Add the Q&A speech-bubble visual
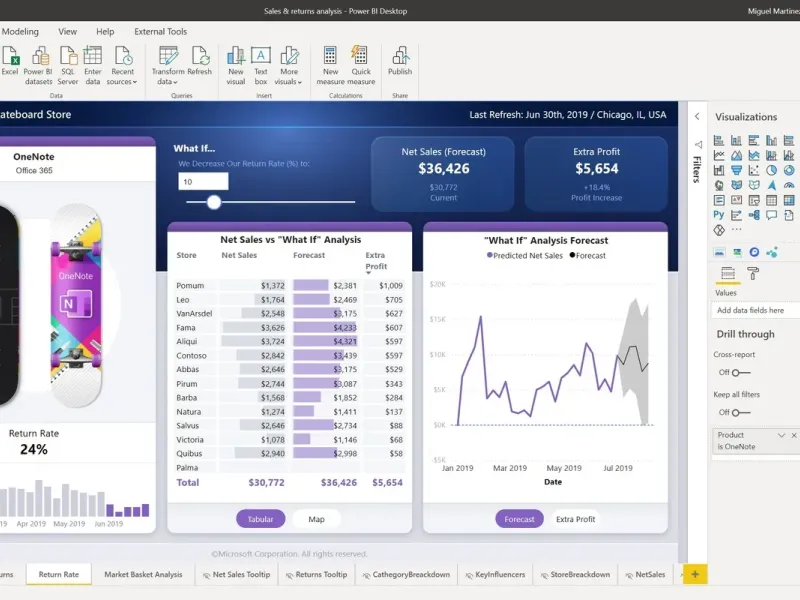This screenshot has width=800, height=600. 771,215
